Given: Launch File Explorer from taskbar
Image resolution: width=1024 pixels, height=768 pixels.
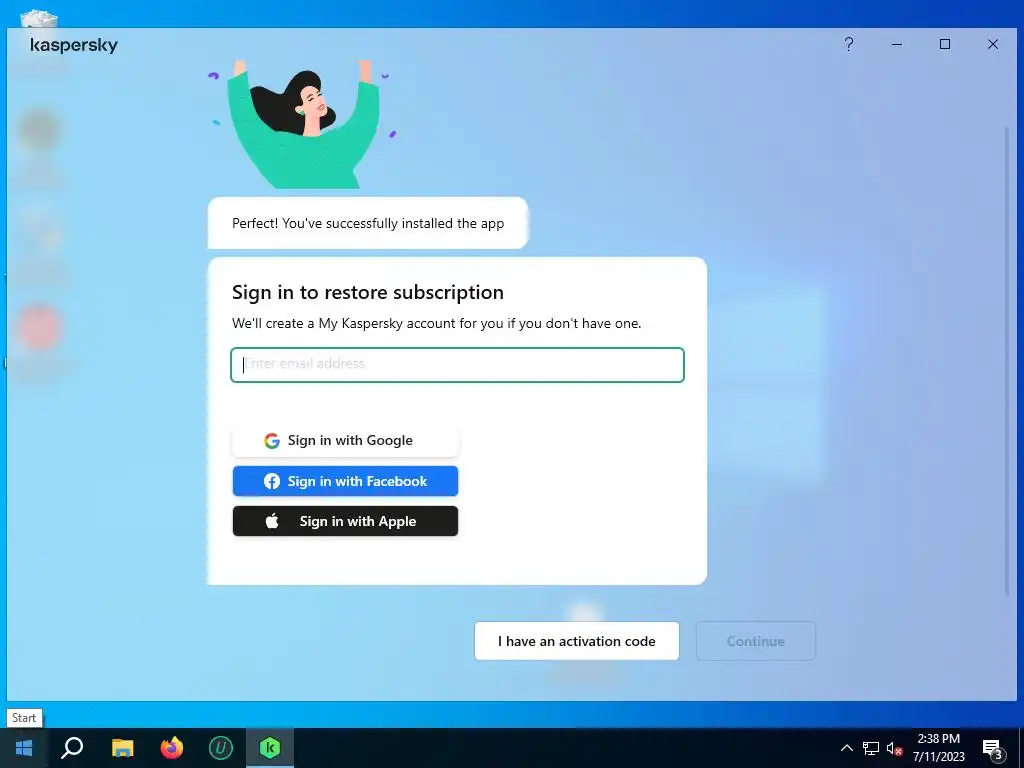Looking at the screenshot, I should [x=122, y=748].
